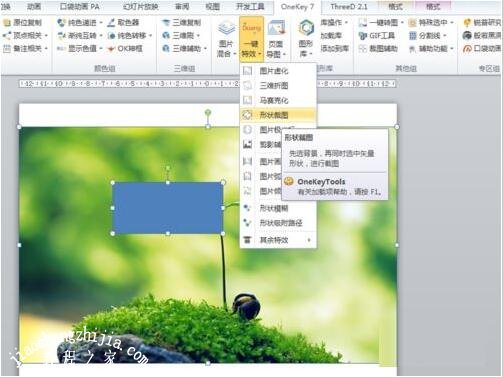Screen dimensions: 503x378
Task: Open the 顶点相关 dropdown
Action: pos(25,35)
